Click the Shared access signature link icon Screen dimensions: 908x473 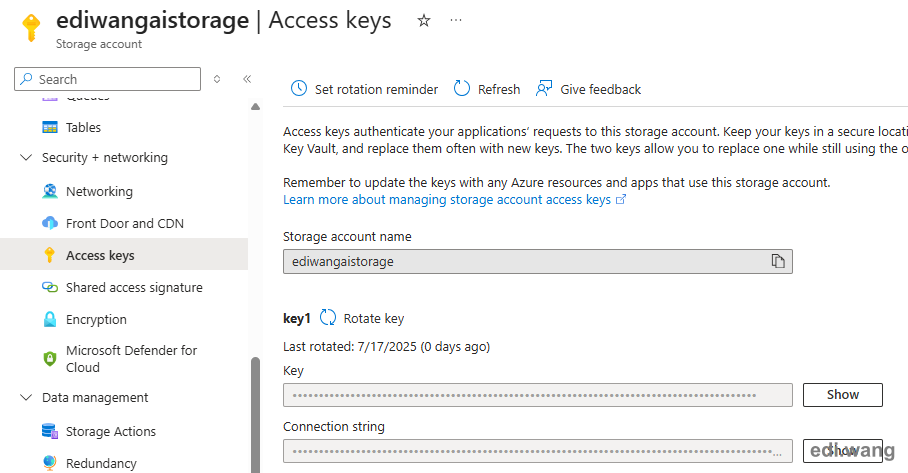50,287
